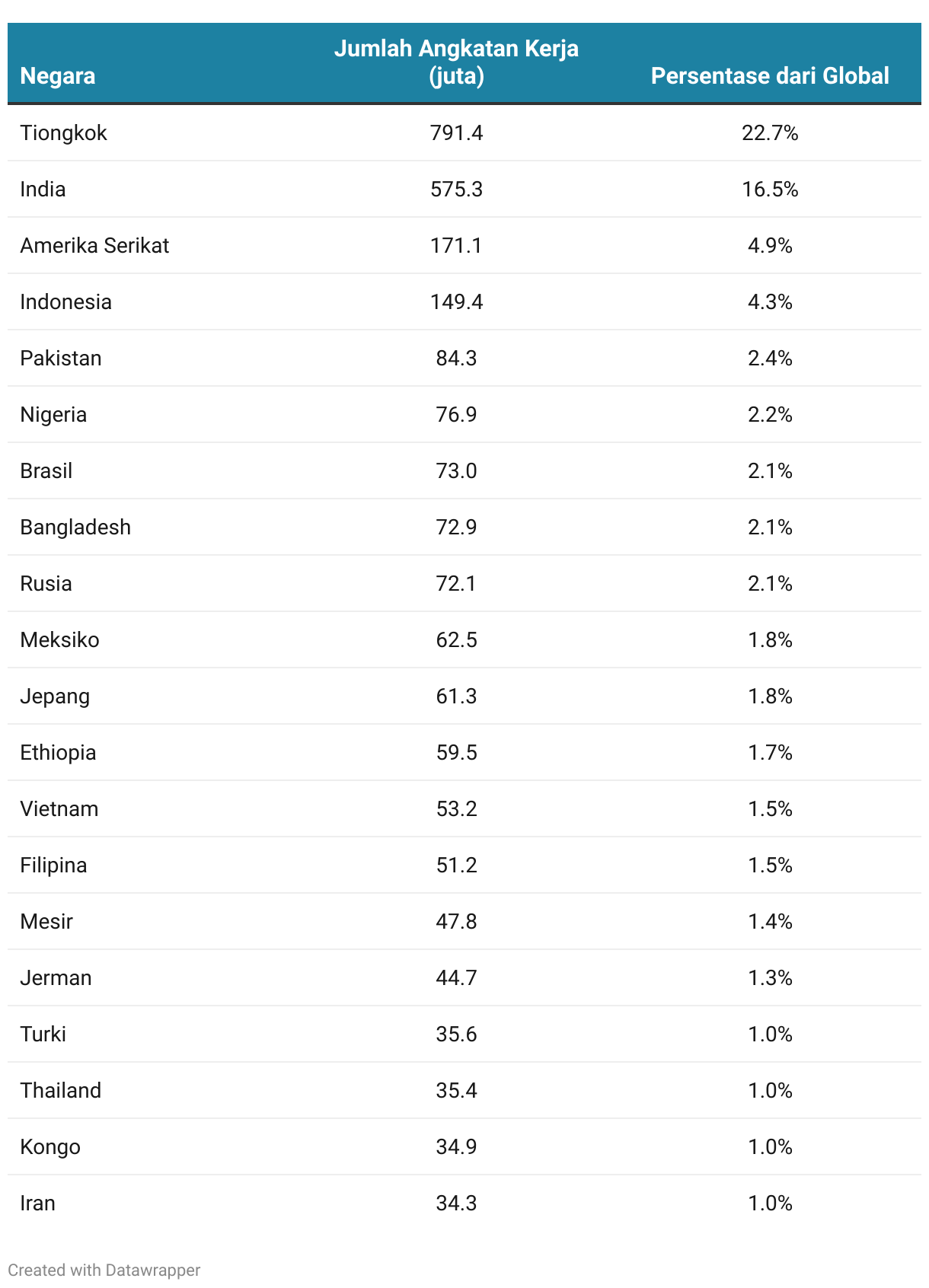This screenshot has height=1288, width=929.
Task: Select the Pakistan row name
Action: coord(61,359)
